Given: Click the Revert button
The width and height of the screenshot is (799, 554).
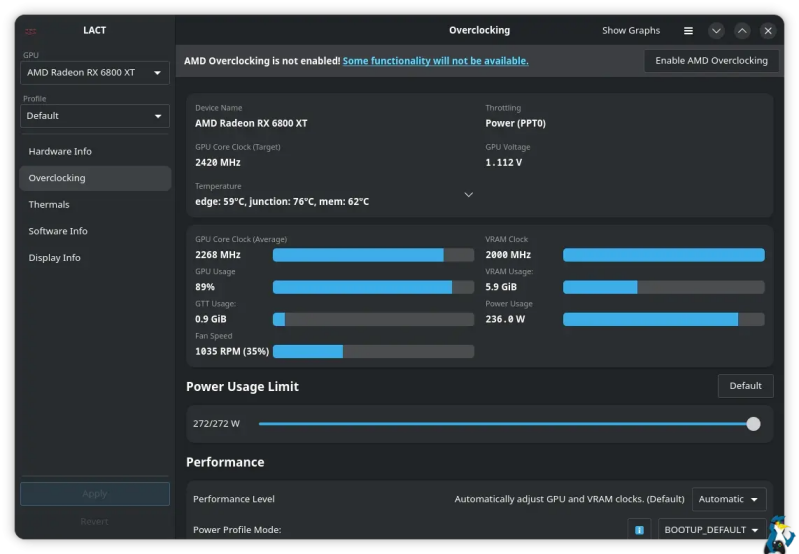Looking at the screenshot, I should click(95, 521).
